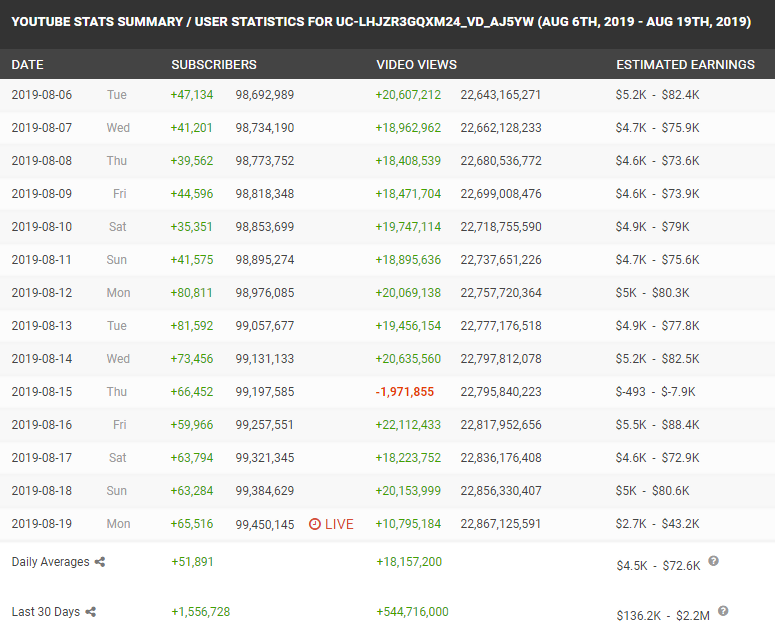Click subscriber gain +35,351
Screen dimensions: 775x638
coord(191,227)
